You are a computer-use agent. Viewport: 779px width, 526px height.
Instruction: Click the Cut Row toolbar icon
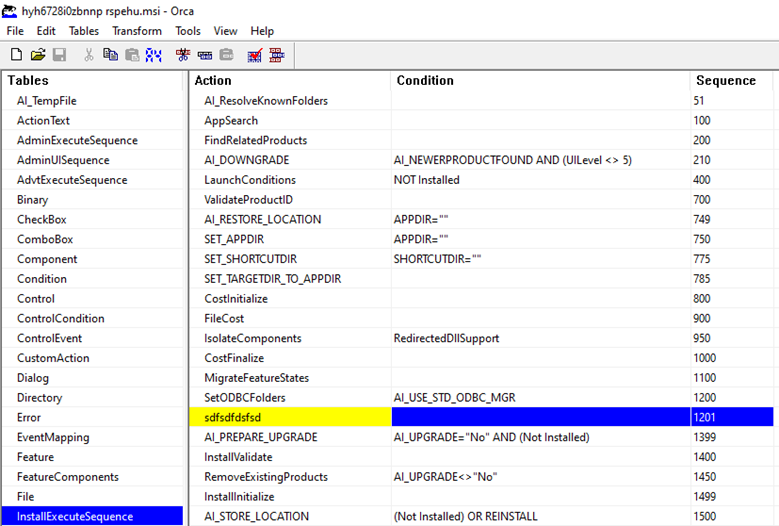pos(183,55)
